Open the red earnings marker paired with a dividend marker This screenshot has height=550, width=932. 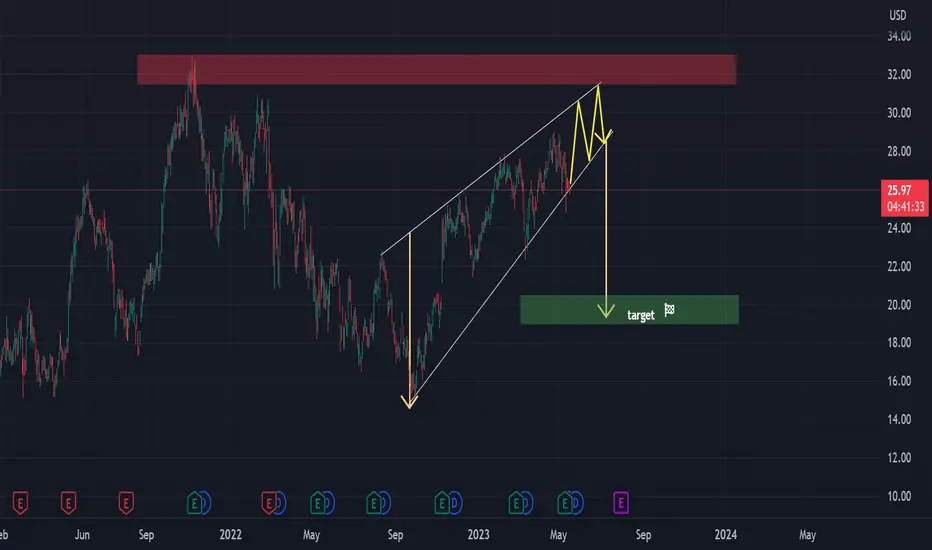[x=269, y=503]
